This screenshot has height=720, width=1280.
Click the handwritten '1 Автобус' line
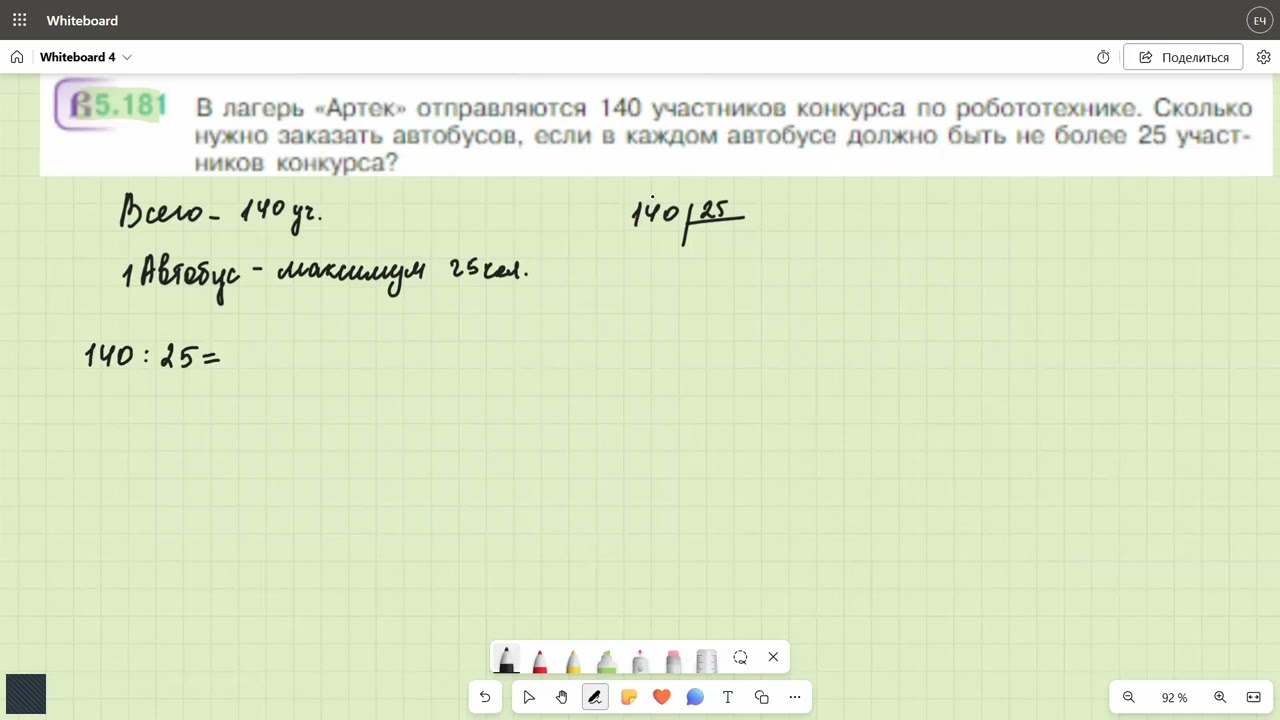coord(325,276)
